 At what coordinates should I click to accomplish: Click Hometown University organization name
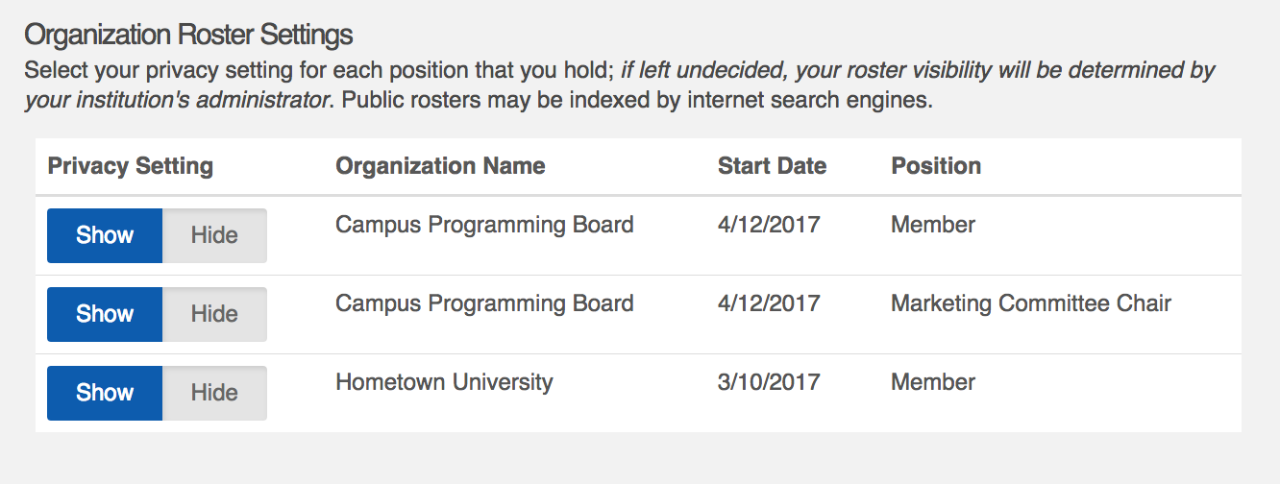[444, 382]
